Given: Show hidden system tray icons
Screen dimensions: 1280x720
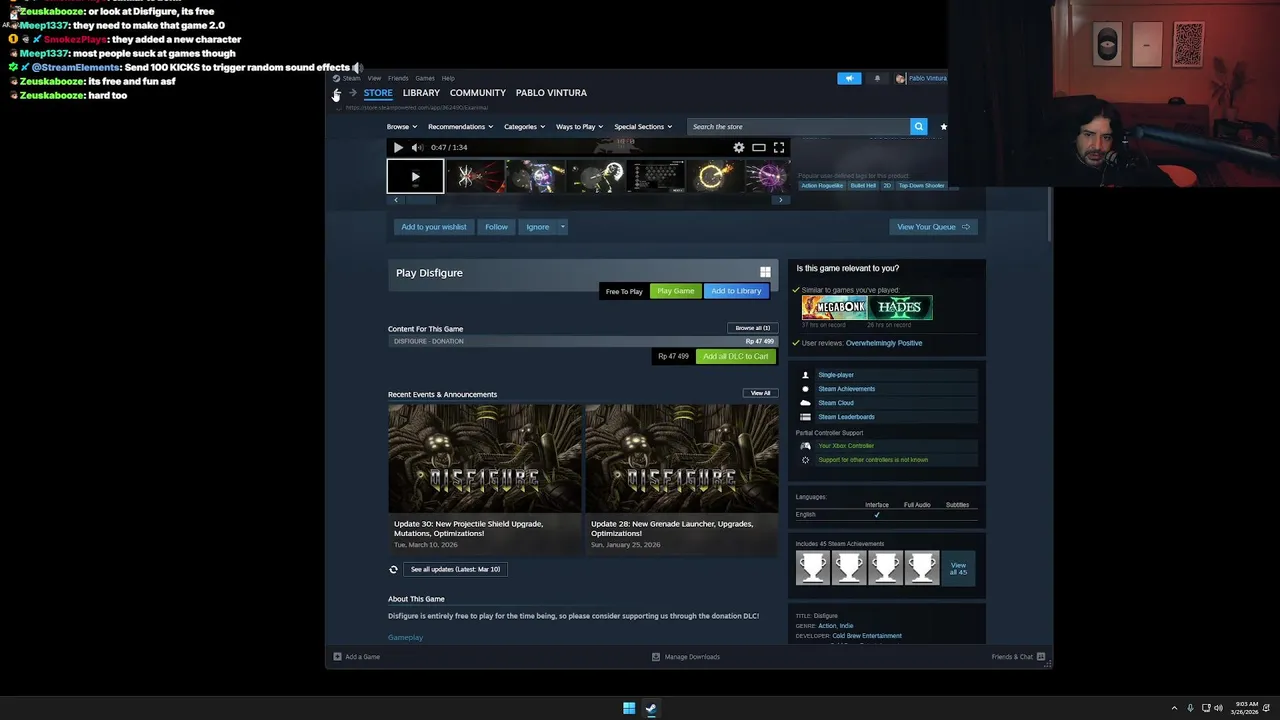Looking at the screenshot, I should (1175, 708).
